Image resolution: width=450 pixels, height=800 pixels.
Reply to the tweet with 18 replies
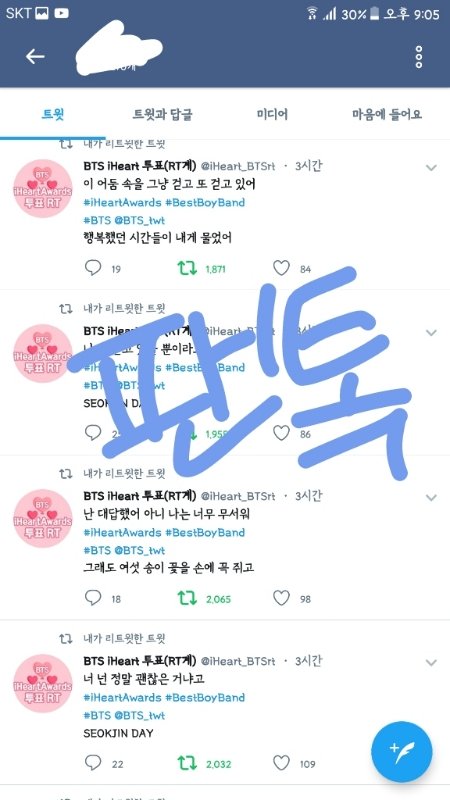point(93,598)
